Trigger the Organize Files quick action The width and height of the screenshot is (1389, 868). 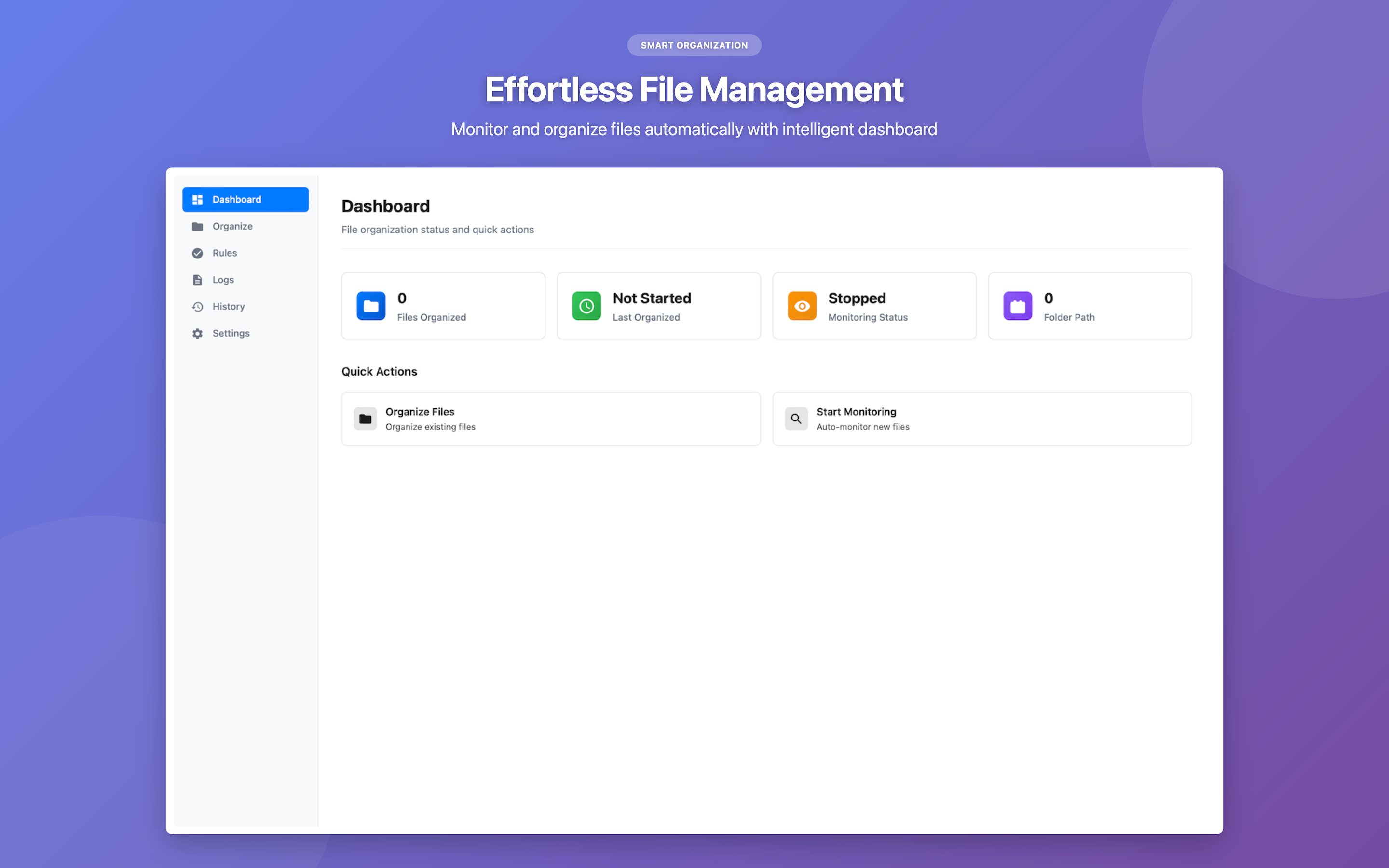(551, 419)
